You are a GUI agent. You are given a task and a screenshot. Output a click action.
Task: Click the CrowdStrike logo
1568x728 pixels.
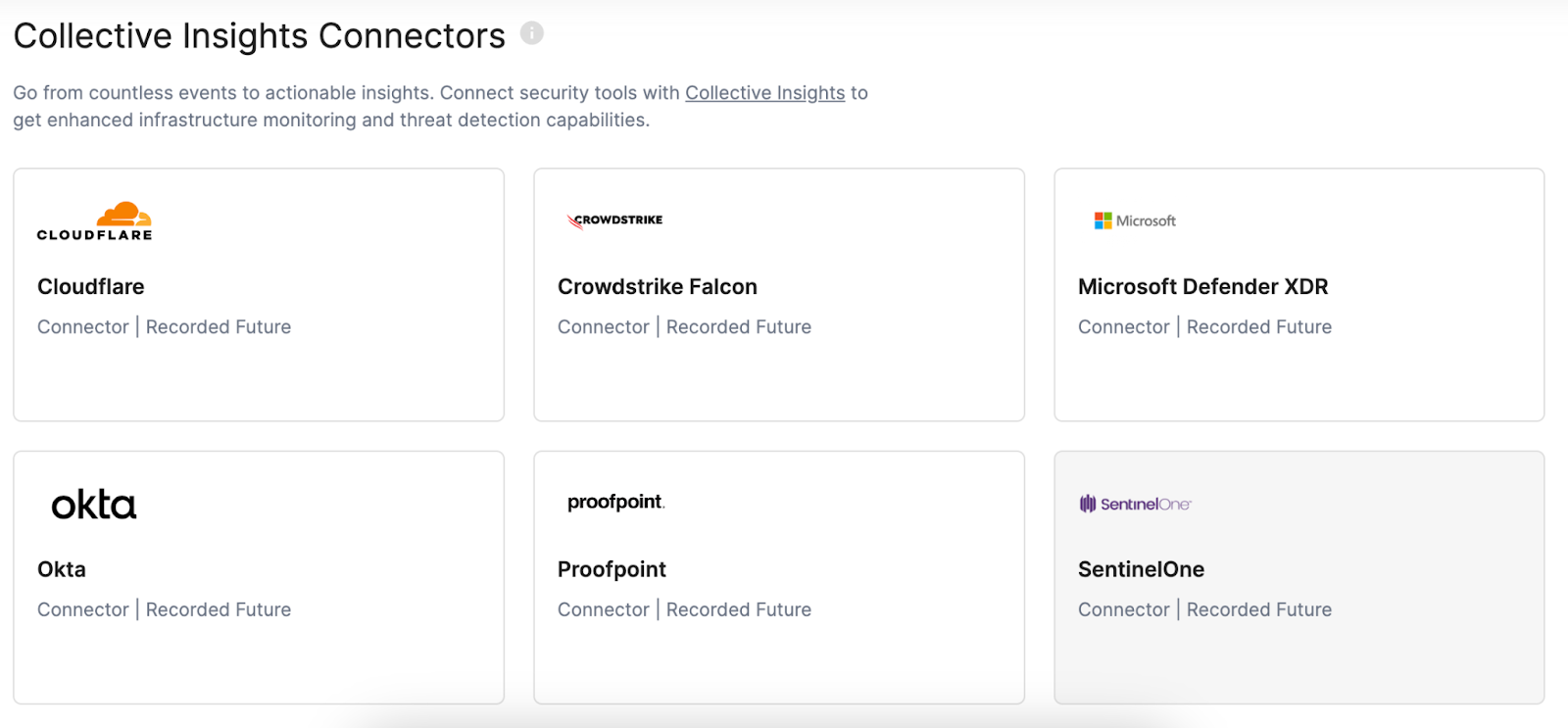614,220
